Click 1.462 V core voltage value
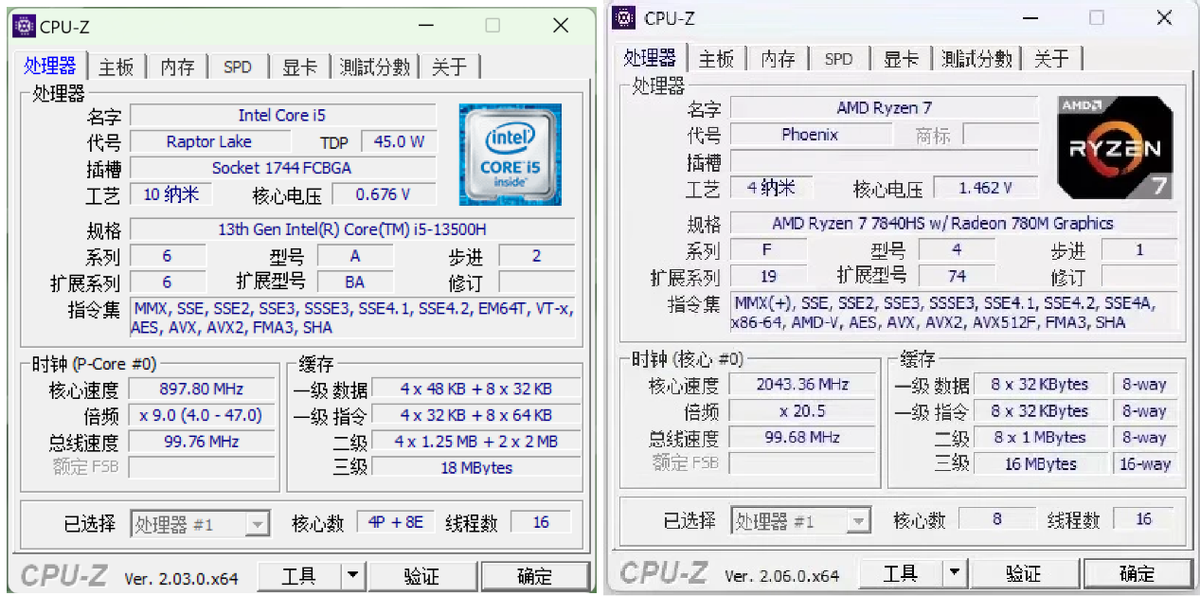Screen dimensions: 1200x600 [986, 187]
